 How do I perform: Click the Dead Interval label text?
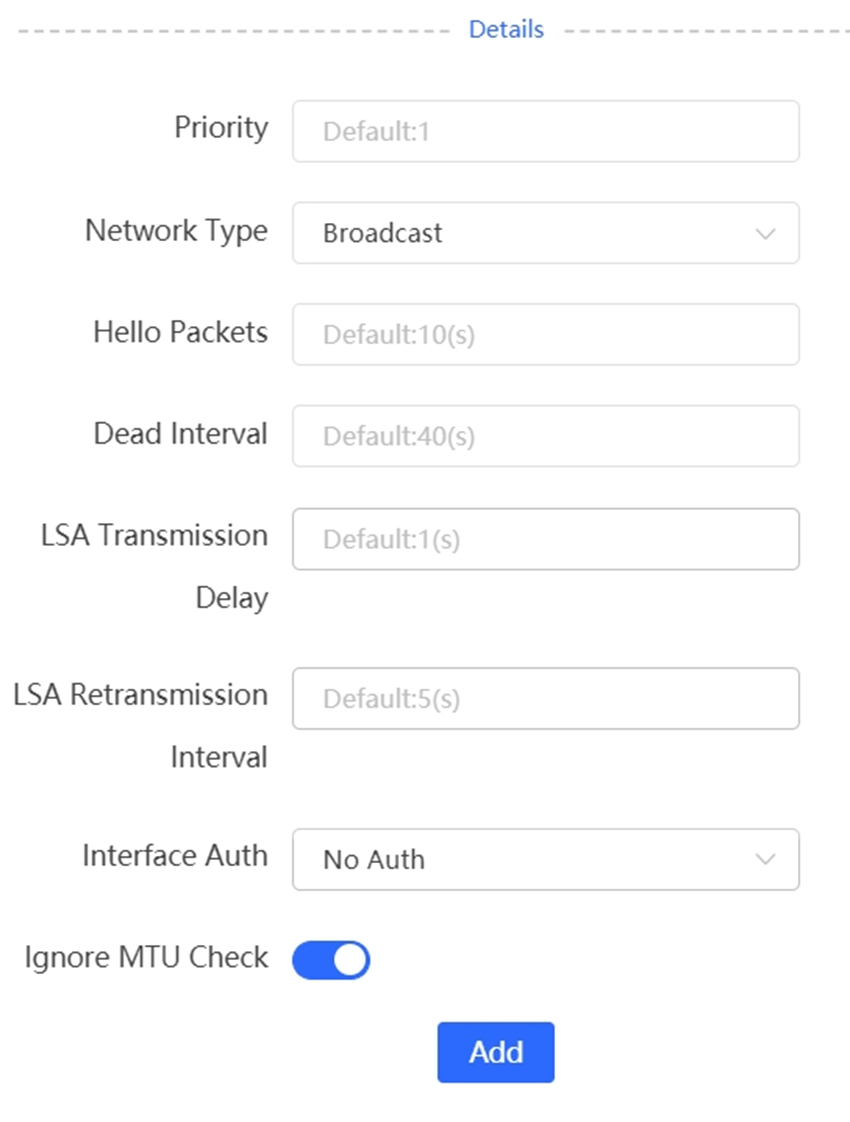[x=180, y=434]
